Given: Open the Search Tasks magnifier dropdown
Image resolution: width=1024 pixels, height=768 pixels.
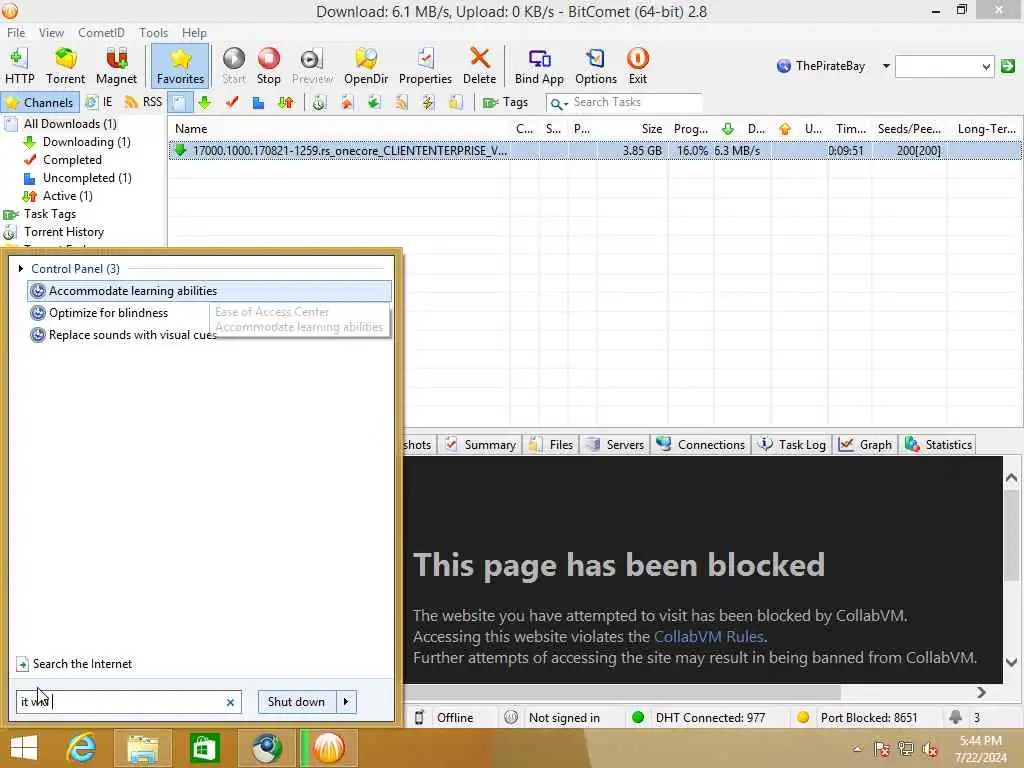Looking at the screenshot, I should click(x=558, y=103).
